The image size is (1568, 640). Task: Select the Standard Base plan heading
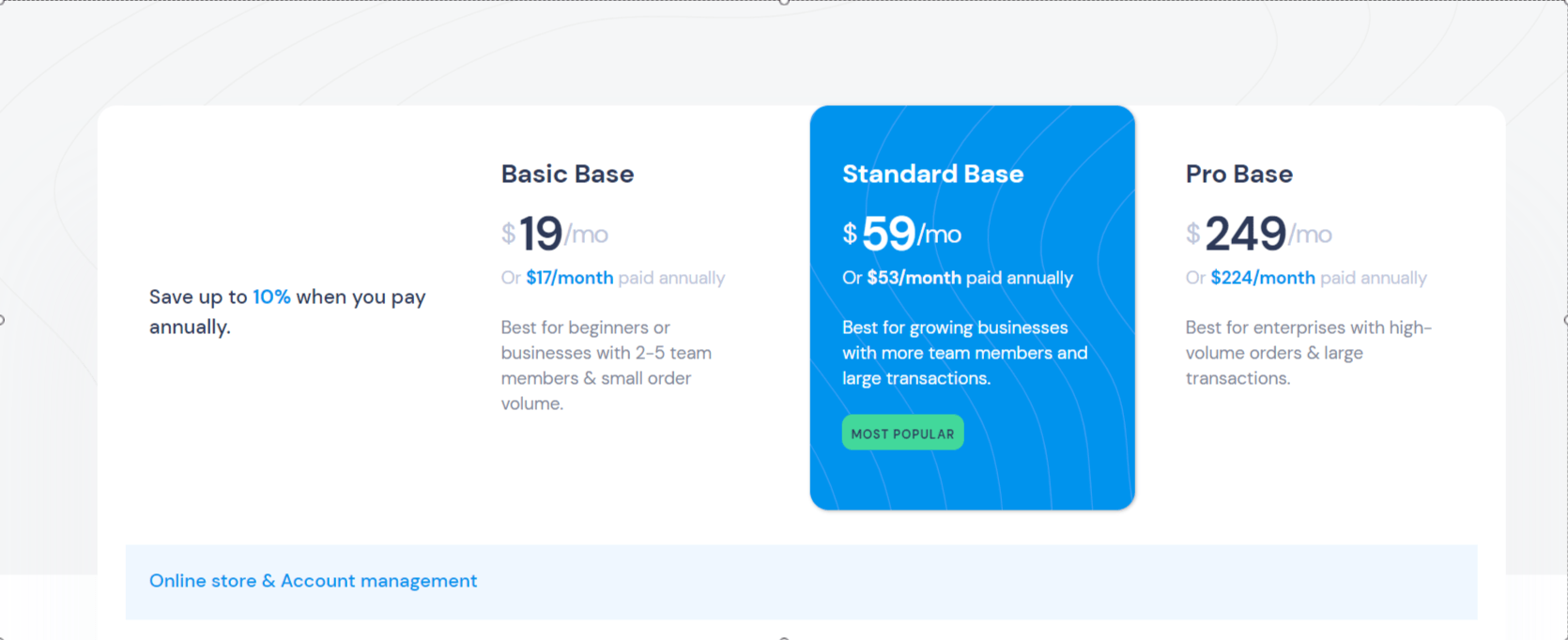point(932,174)
